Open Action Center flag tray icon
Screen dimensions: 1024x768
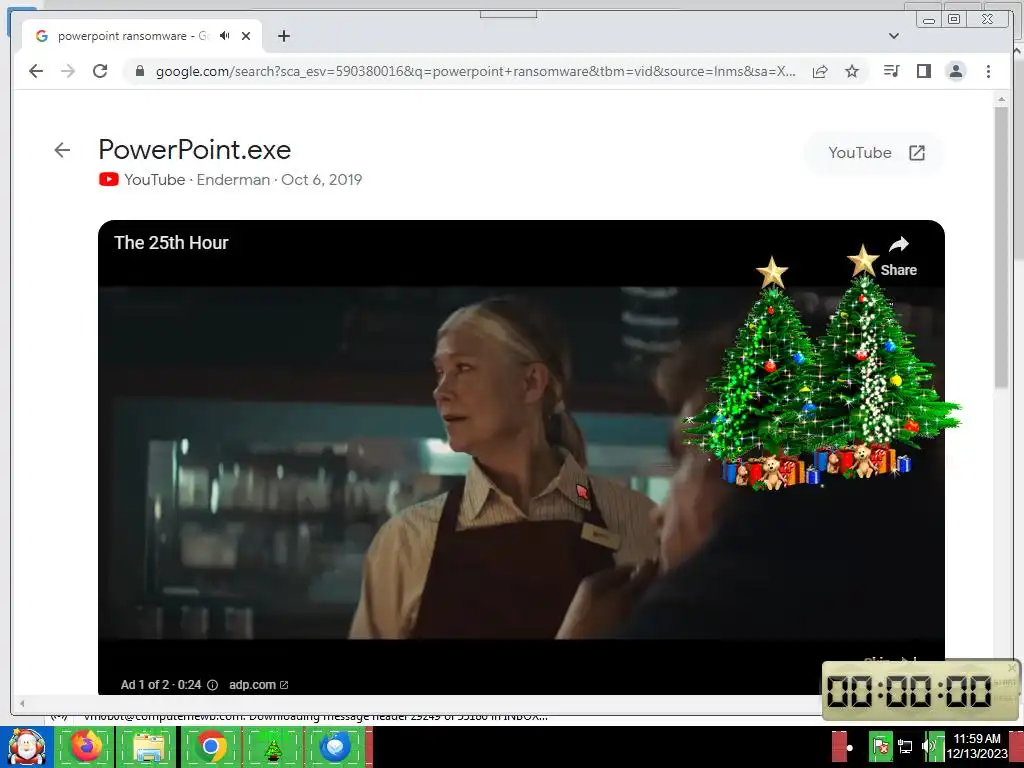pyautogui.click(x=880, y=746)
